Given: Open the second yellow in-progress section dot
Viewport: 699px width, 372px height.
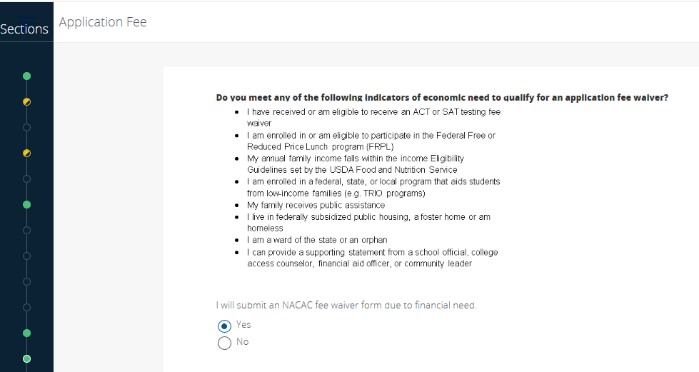Looking at the screenshot, I should coord(27,153).
